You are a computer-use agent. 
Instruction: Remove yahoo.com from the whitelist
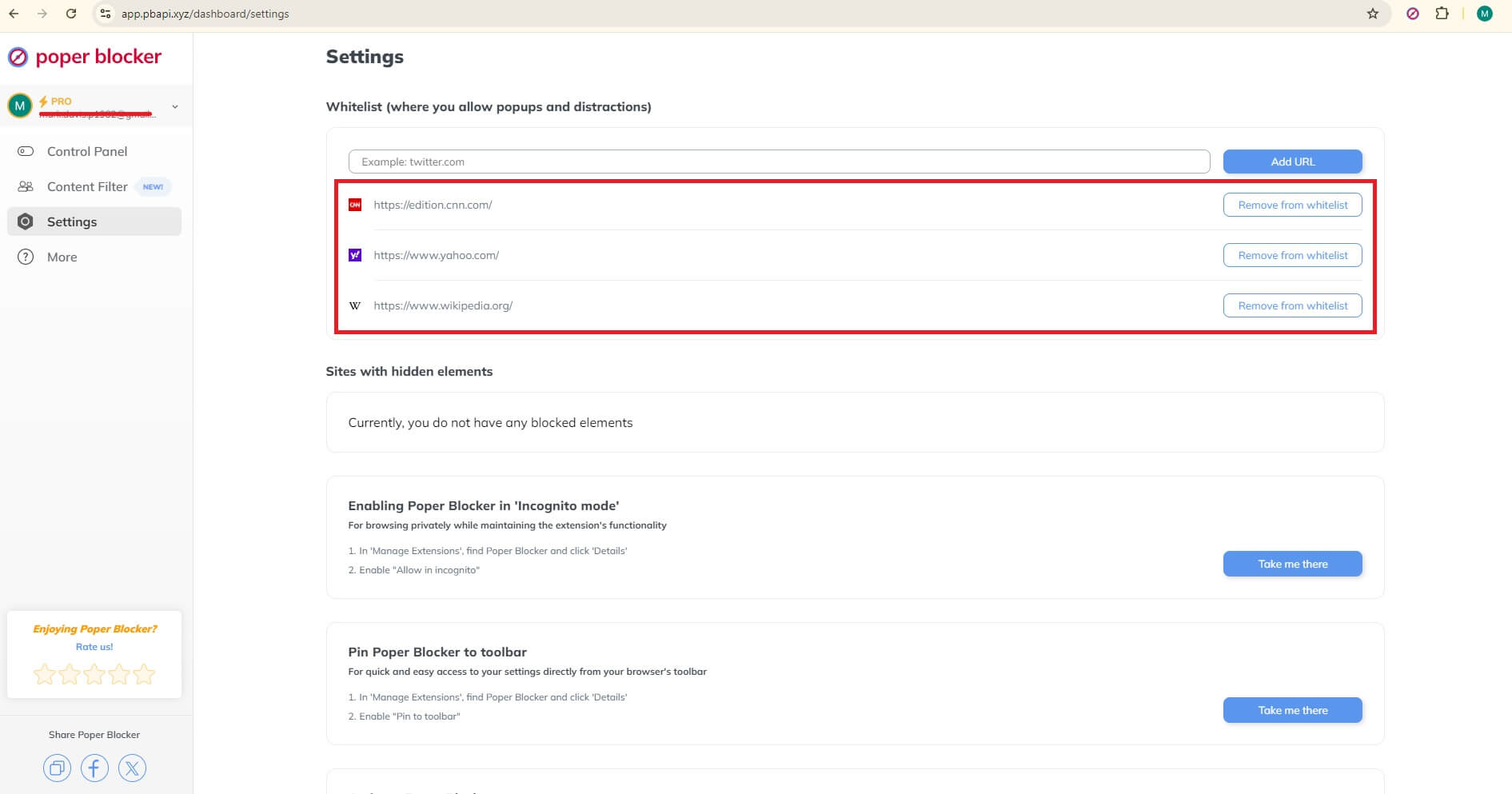coord(1292,255)
